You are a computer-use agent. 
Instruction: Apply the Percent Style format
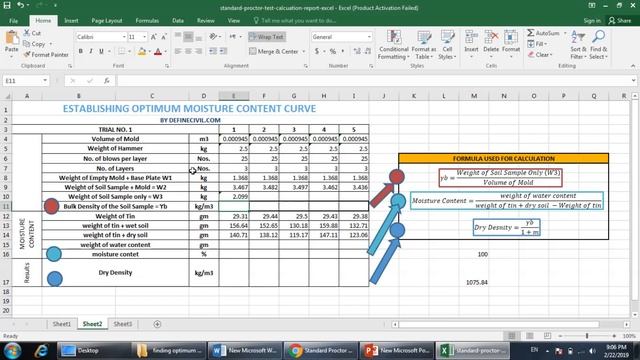click(x=333, y=51)
